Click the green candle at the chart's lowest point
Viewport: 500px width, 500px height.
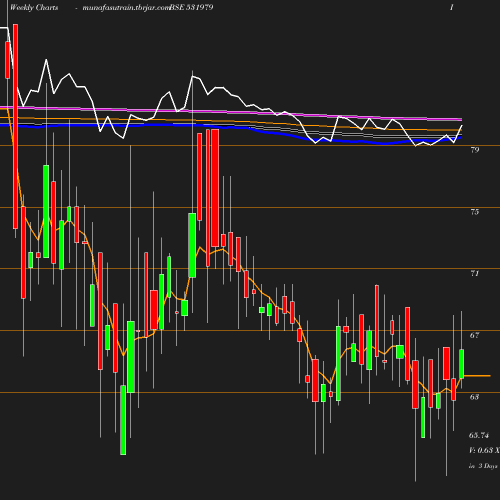123,420
